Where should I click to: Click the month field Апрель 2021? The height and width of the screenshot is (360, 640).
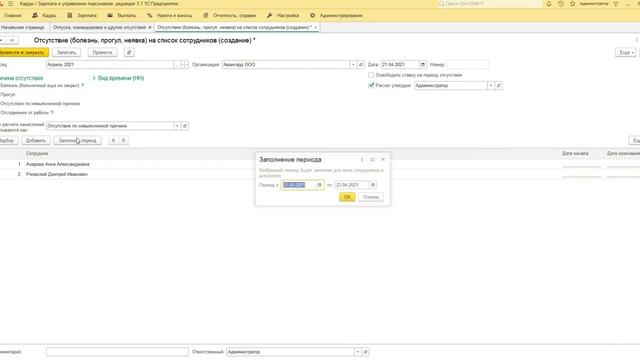click(109, 64)
